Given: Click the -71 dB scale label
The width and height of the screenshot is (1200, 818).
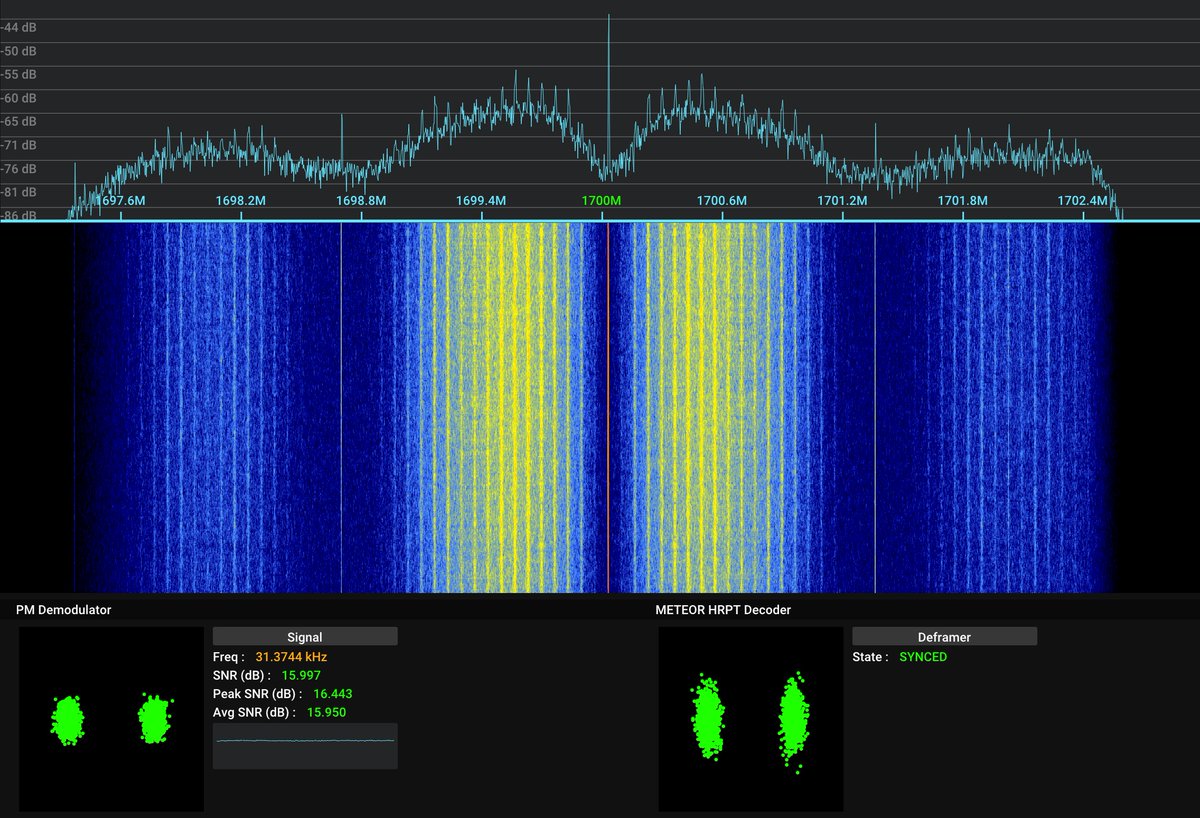Looking at the screenshot, I should point(19,146).
